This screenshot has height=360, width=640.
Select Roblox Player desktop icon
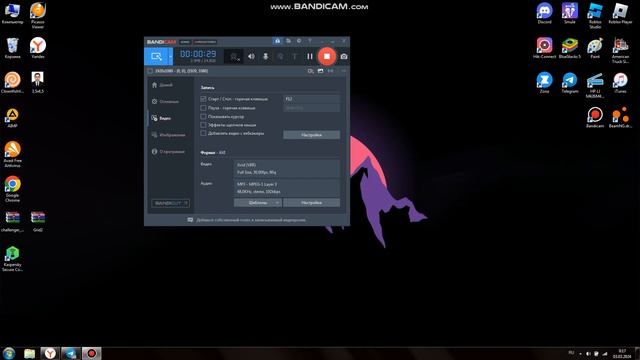click(x=620, y=13)
